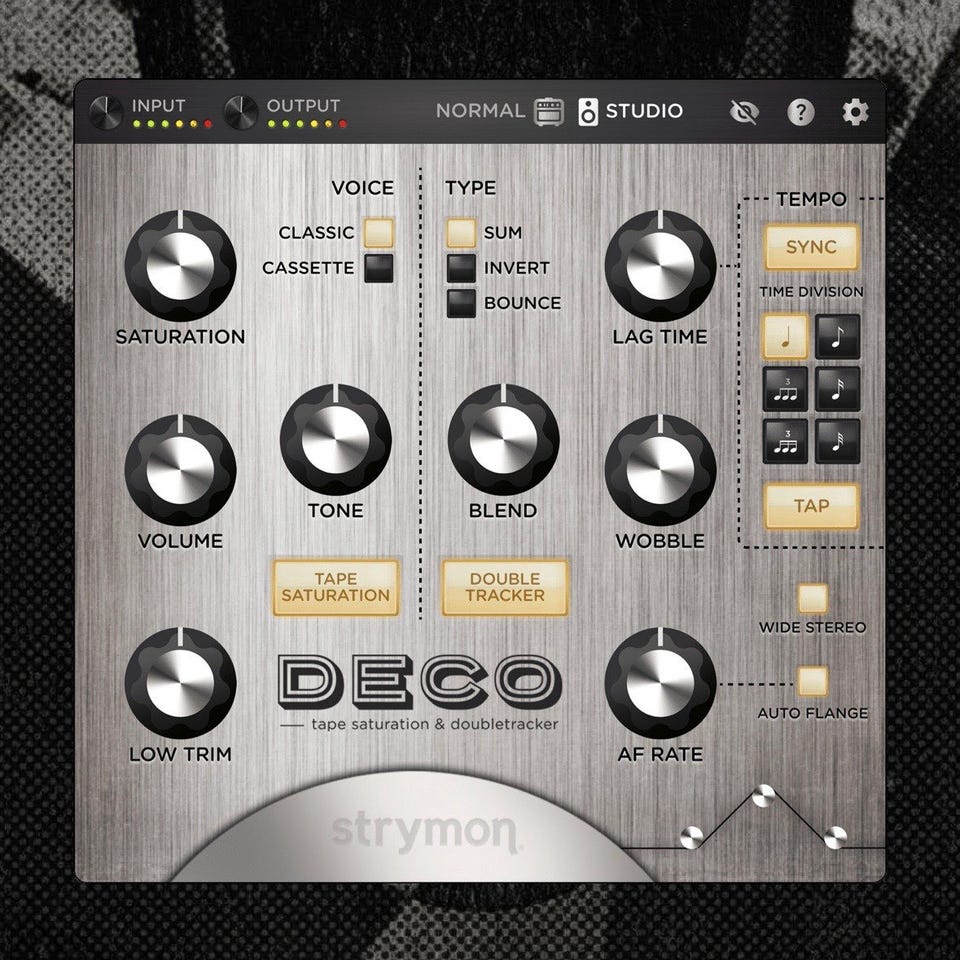Click the help question mark icon

click(x=800, y=112)
